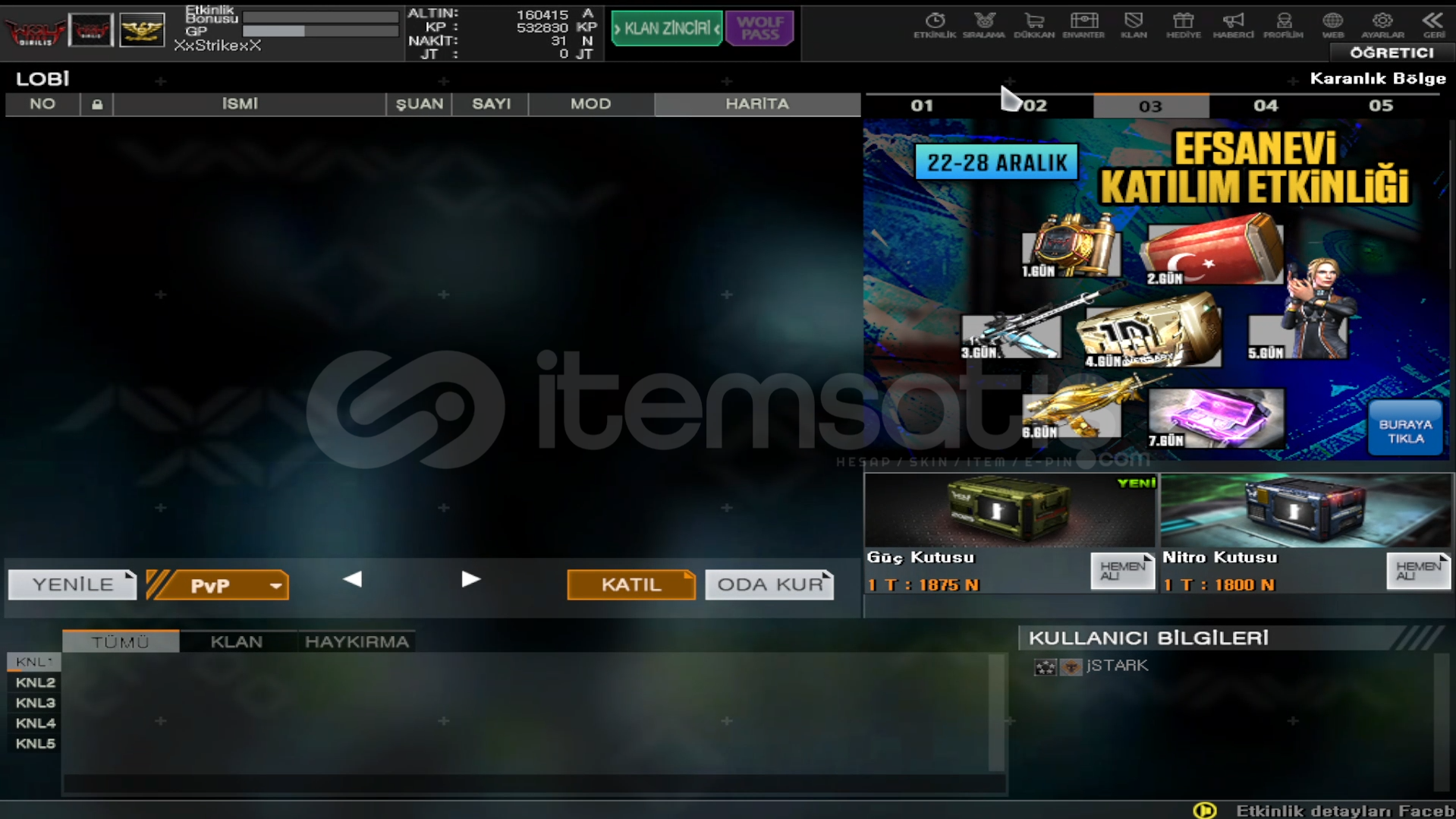The height and width of the screenshot is (819, 1456).
Task: Switch to channel KNL2
Action: coord(35,682)
